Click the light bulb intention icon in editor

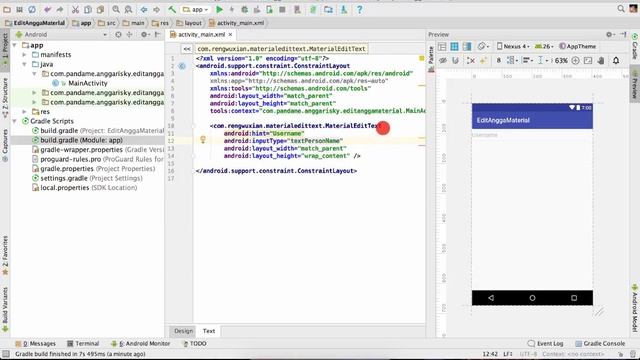pos(203,140)
